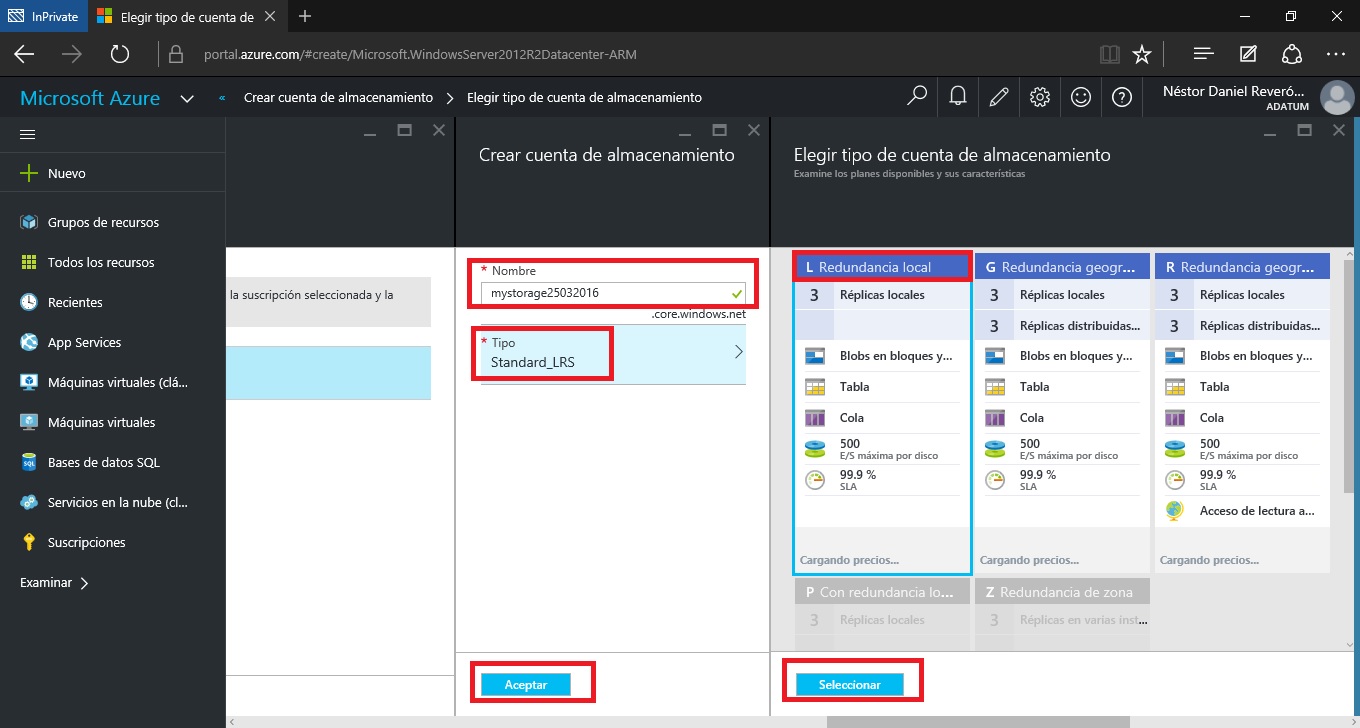Image resolution: width=1360 pixels, height=728 pixels.
Task: Expand the Examinar browse chevron
Action: pyautogui.click(x=84, y=582)
